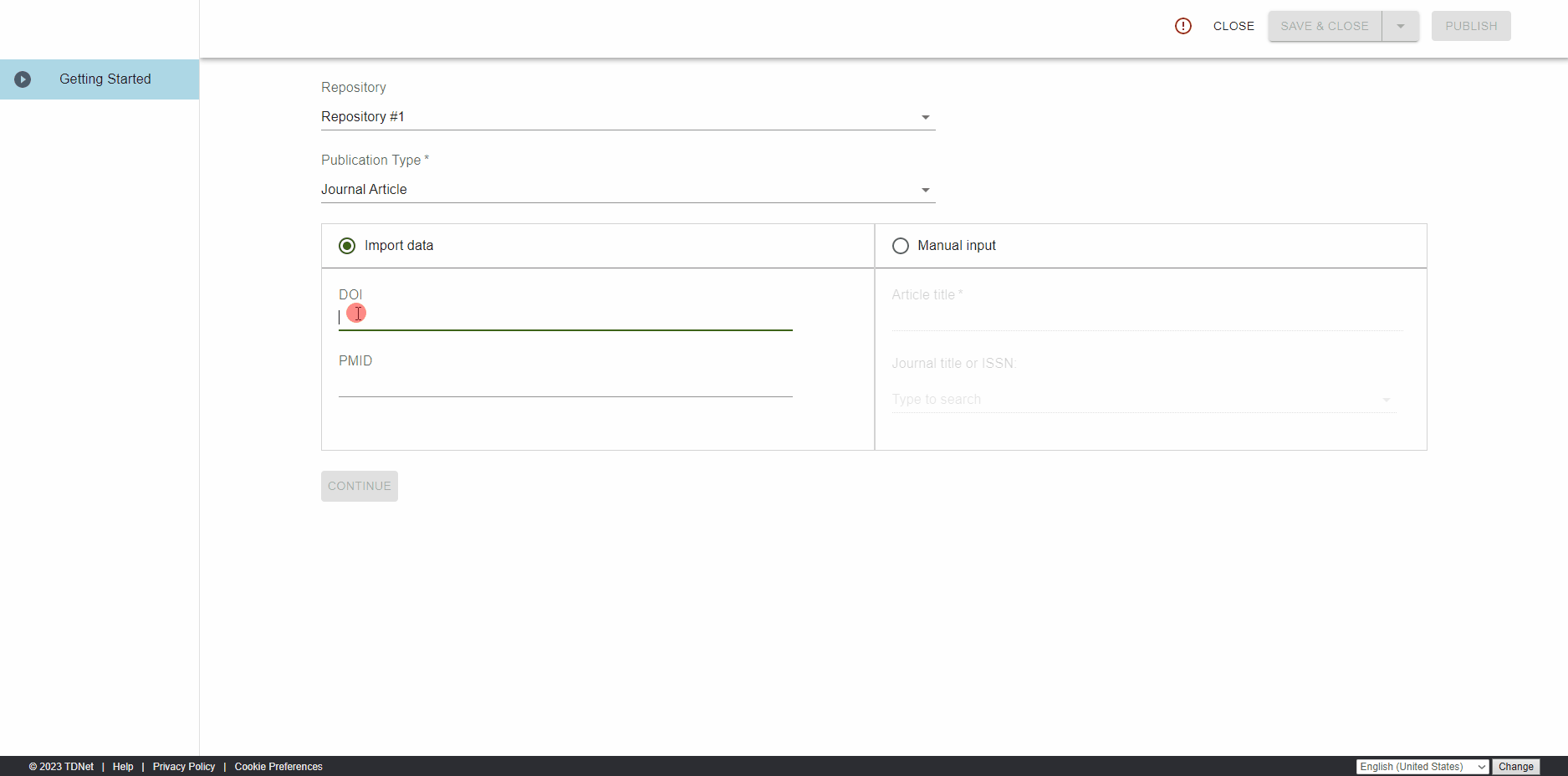This screenshot has width=1568, height=776.
Task: Open the Help link in the footer
Action: 122,766
